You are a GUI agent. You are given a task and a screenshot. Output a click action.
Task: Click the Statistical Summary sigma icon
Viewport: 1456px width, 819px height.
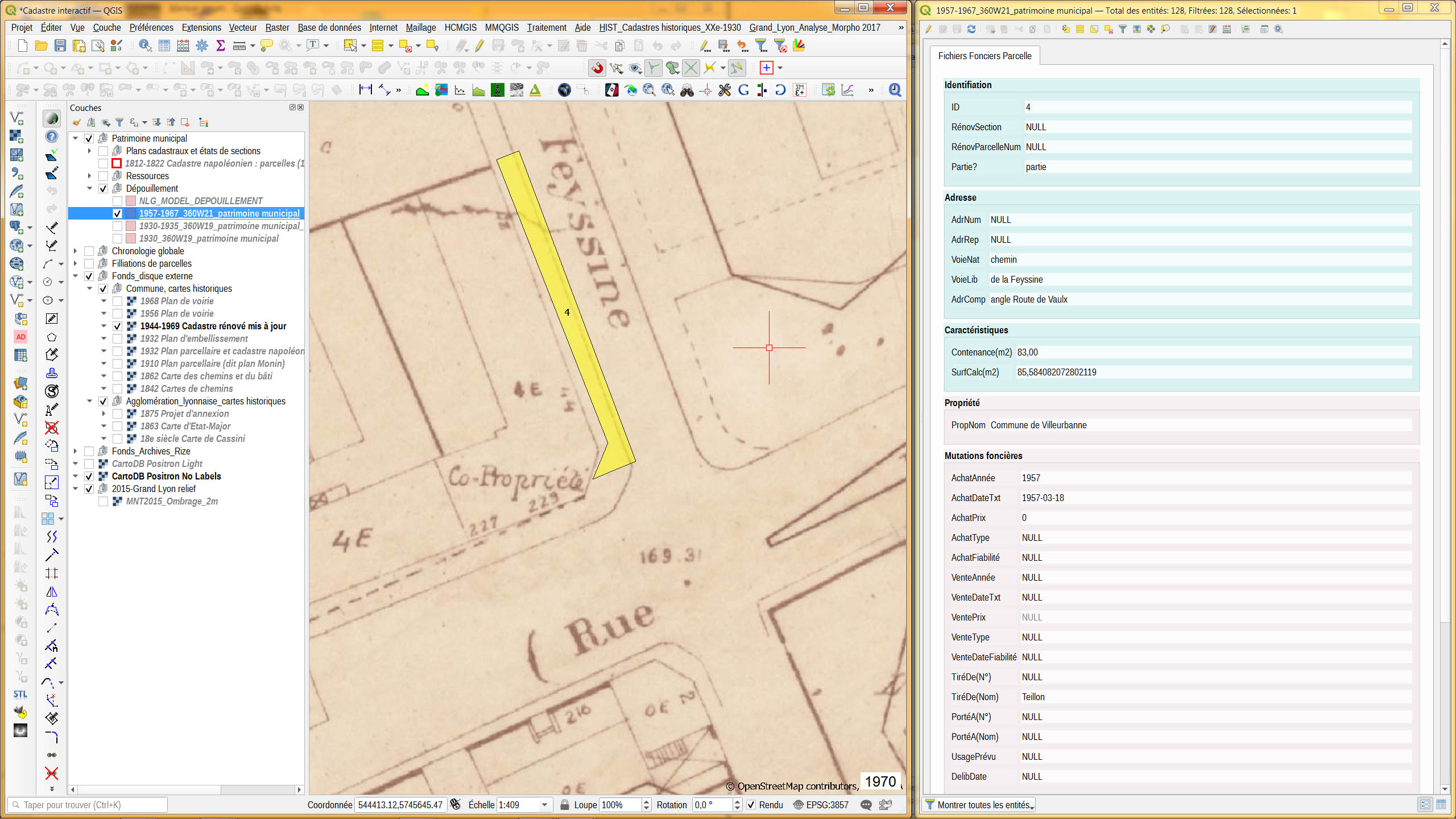pyautogui.click(x=221, y=45)
